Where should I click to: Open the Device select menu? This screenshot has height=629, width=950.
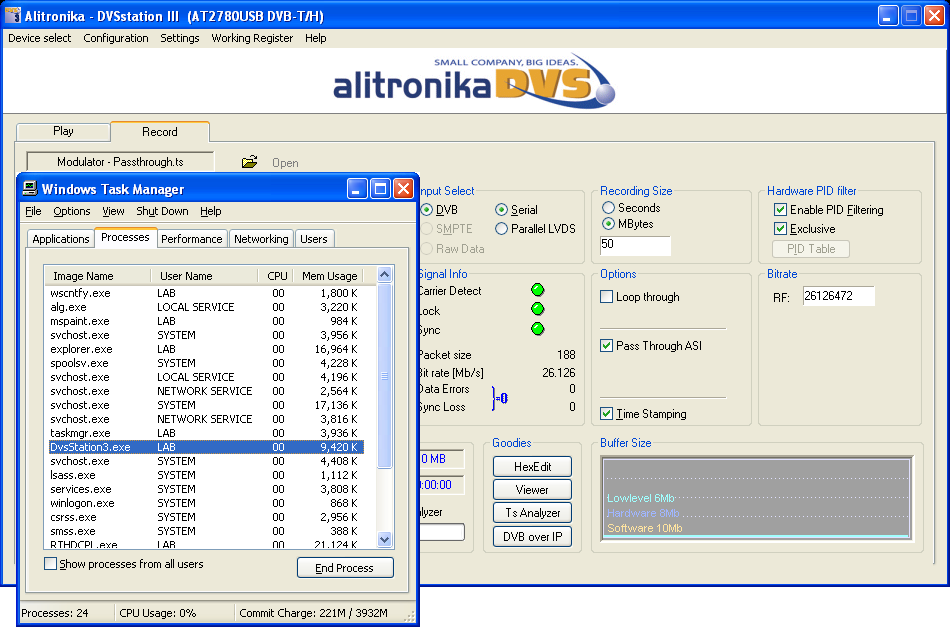39,38
